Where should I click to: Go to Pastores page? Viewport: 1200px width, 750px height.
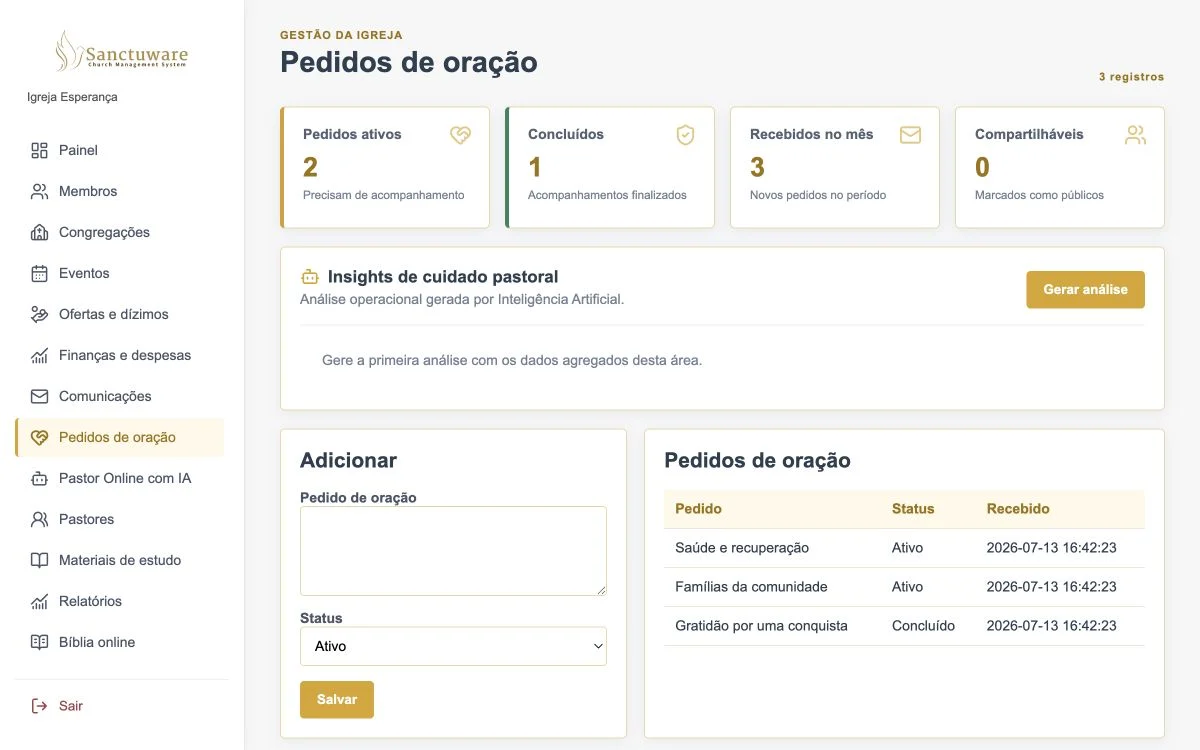(x=119, y=519)
